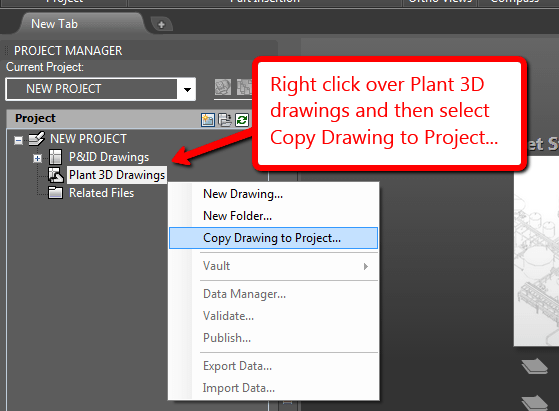Expand the P&ID Drawings node
Image resolution: width=559 pixels, height=411 pixels.
[x=37, y=158]
